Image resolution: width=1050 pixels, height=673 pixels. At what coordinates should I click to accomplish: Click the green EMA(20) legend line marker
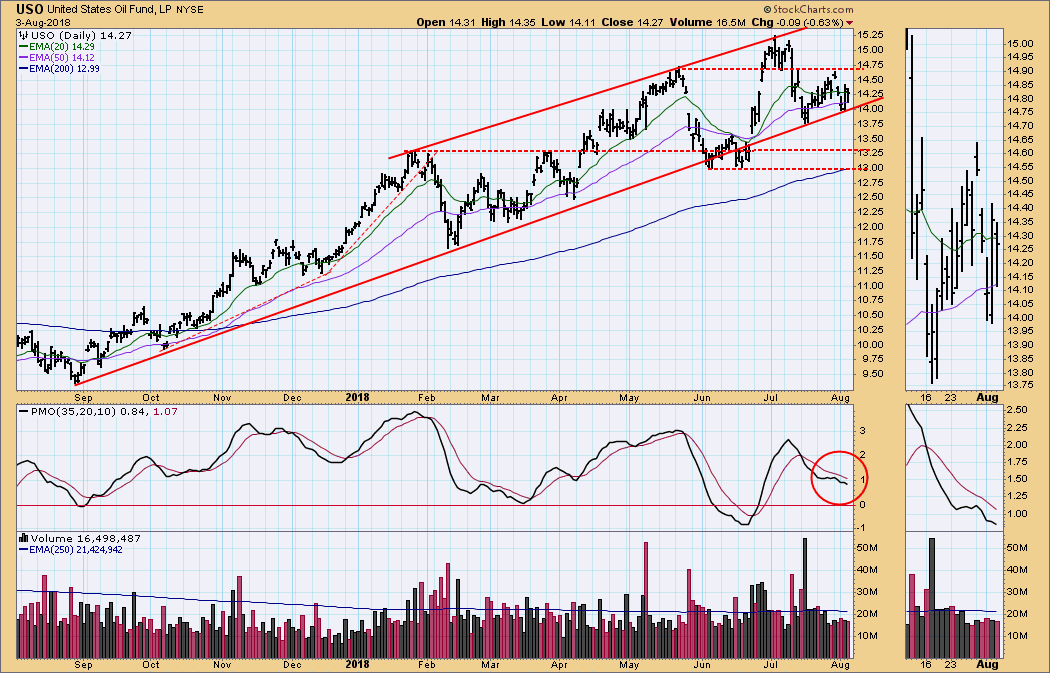[23, 47]
